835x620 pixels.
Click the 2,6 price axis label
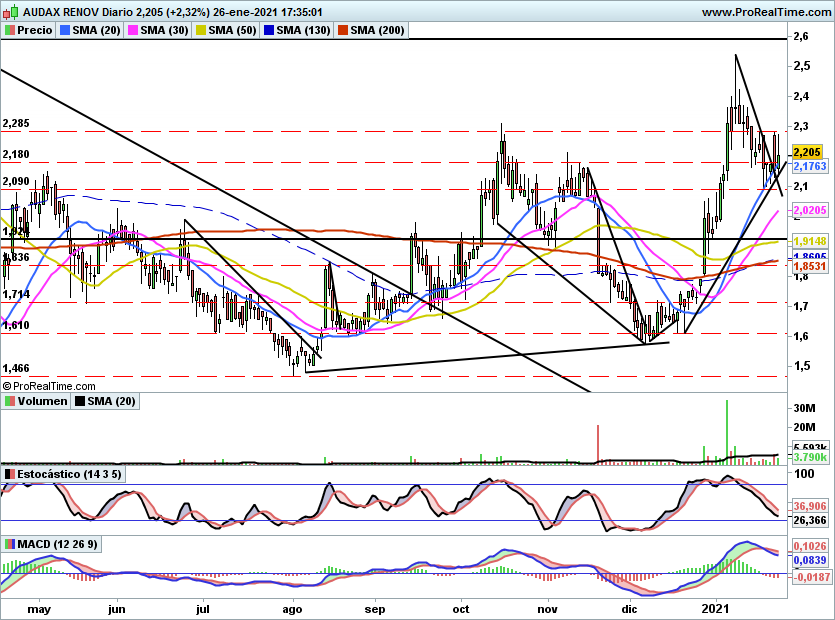click(801, 36)
